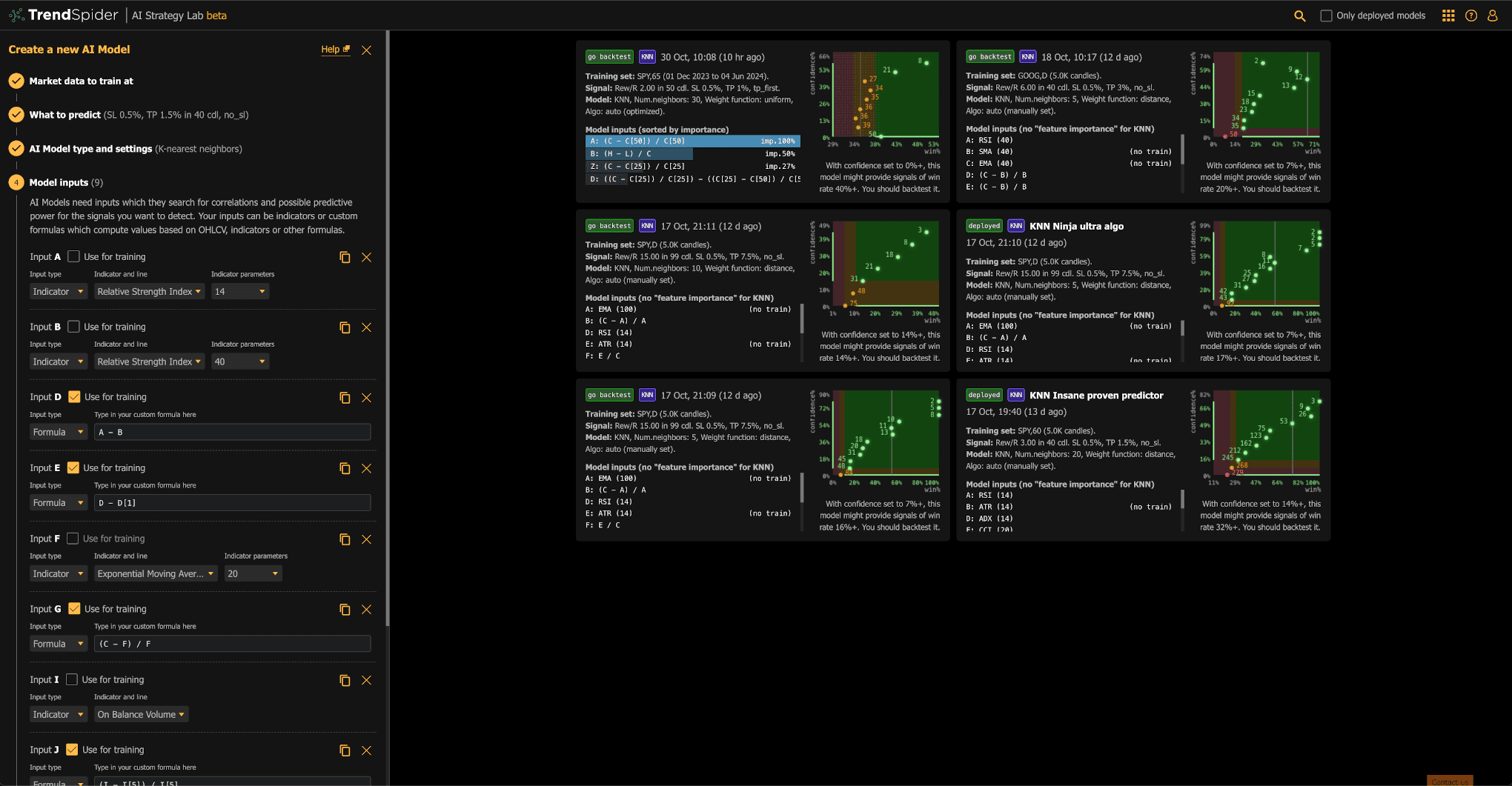Open the help question mark icon
1512x786 pixels.
(x=1470, y=16)
